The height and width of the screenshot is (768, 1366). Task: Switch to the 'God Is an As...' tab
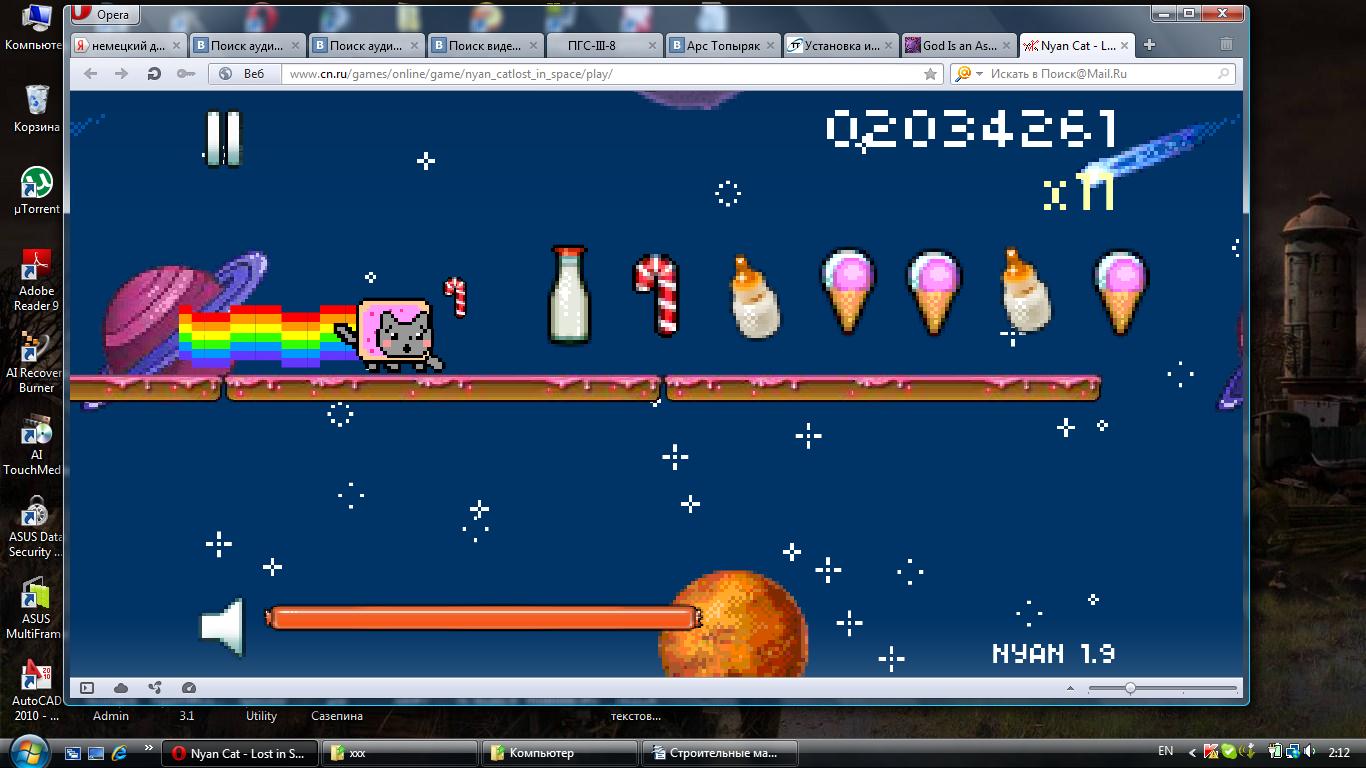957,45
